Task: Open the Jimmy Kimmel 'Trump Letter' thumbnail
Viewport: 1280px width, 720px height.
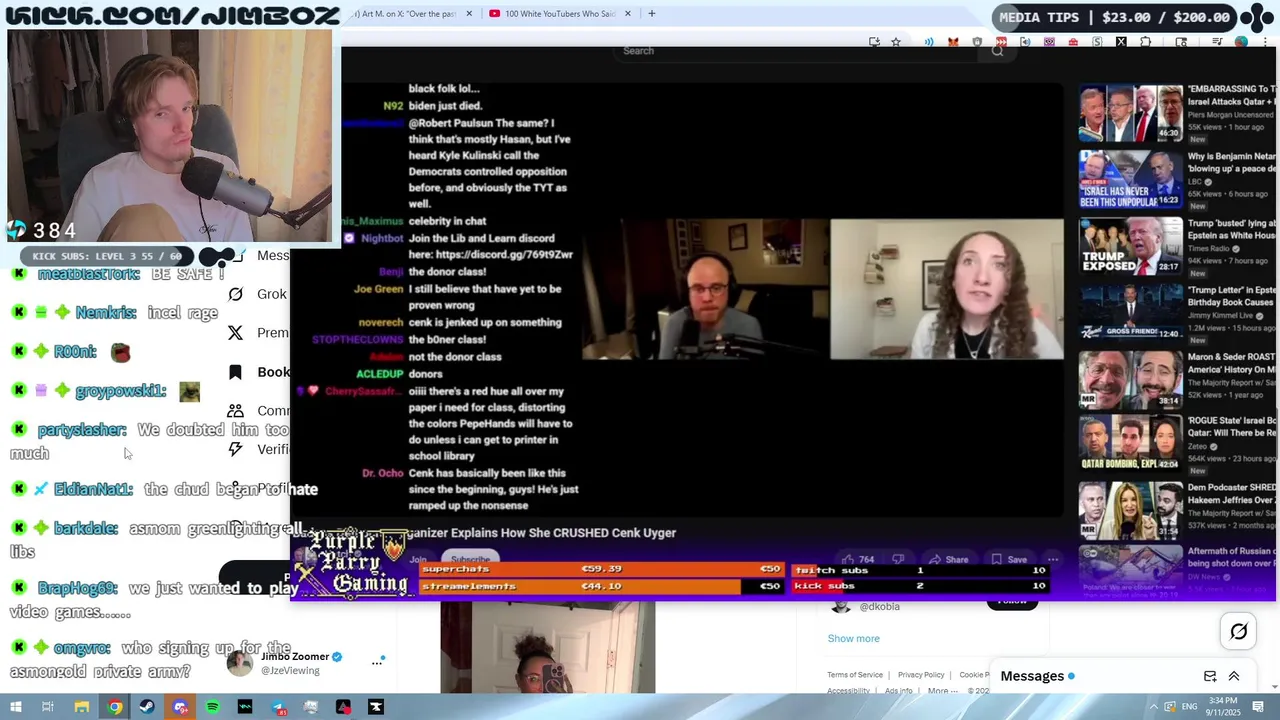Action: (x=1130, y=312)
